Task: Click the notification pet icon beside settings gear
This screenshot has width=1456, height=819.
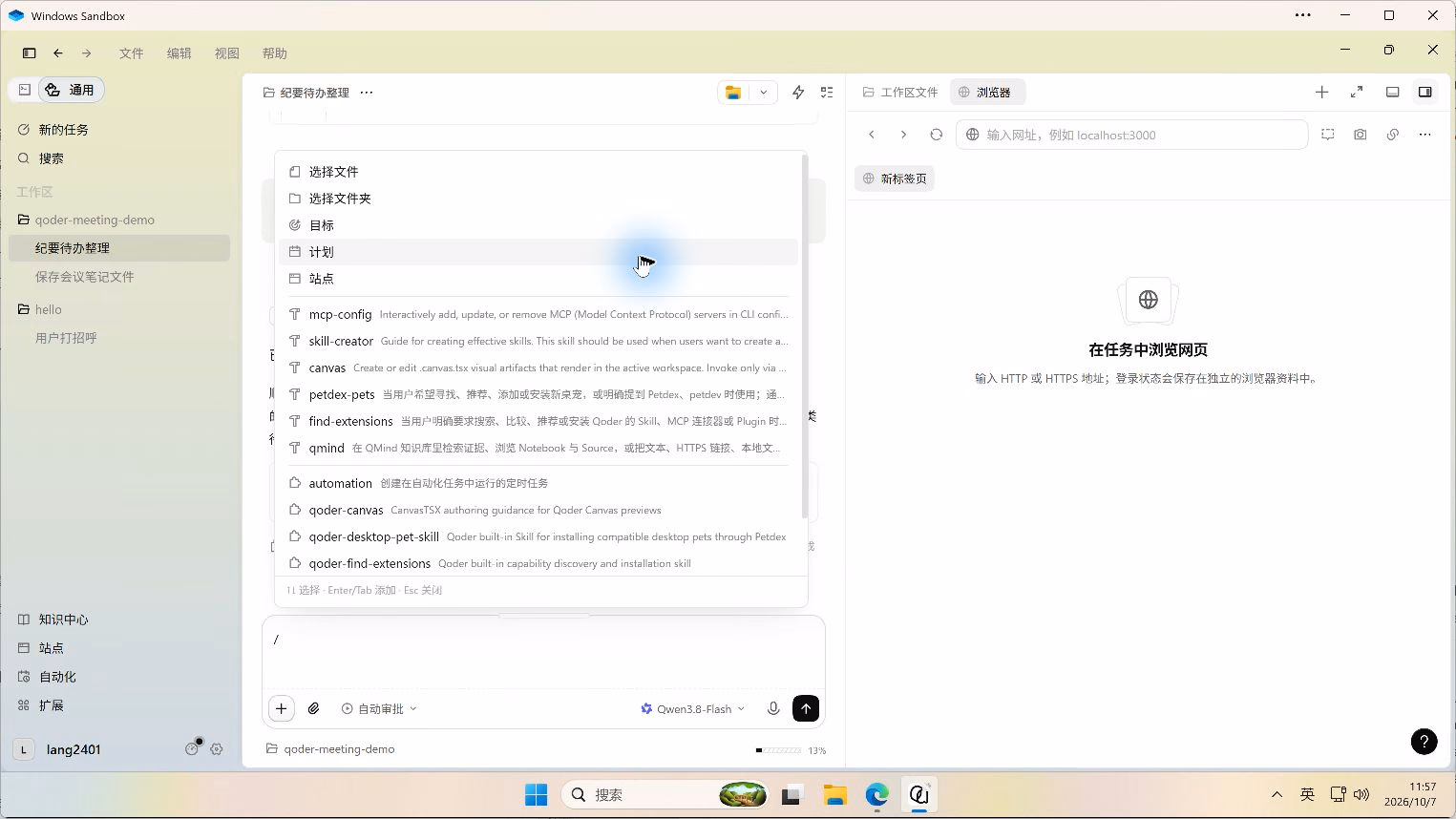Action: point(193,748)
